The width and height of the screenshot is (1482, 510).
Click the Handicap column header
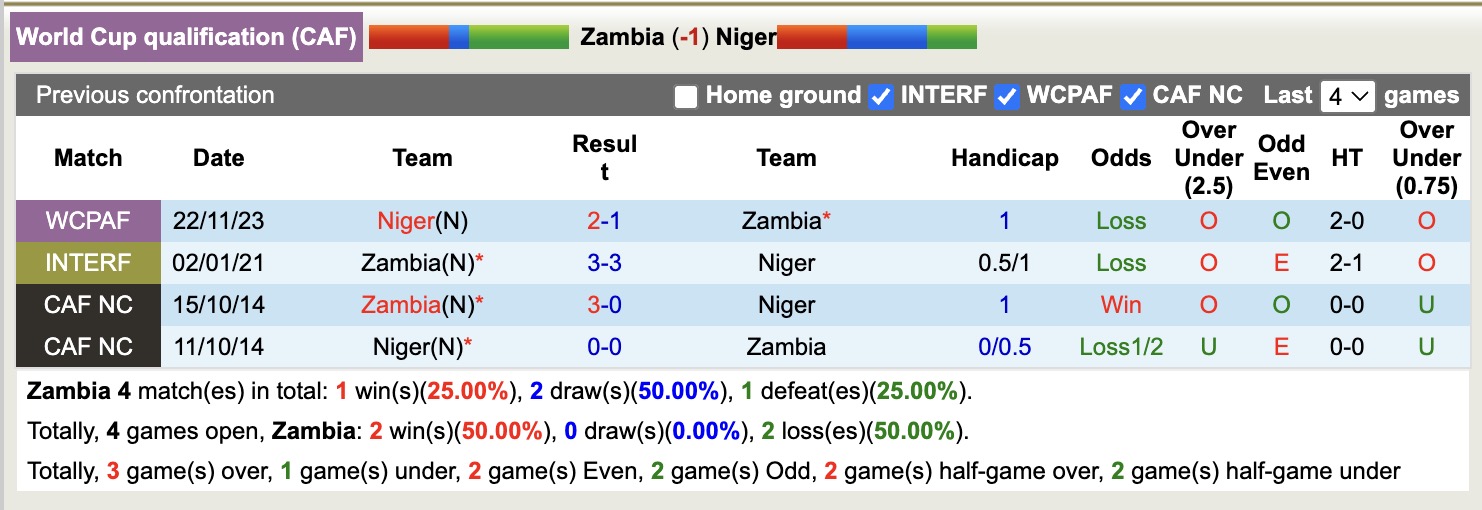point(1004,158)
